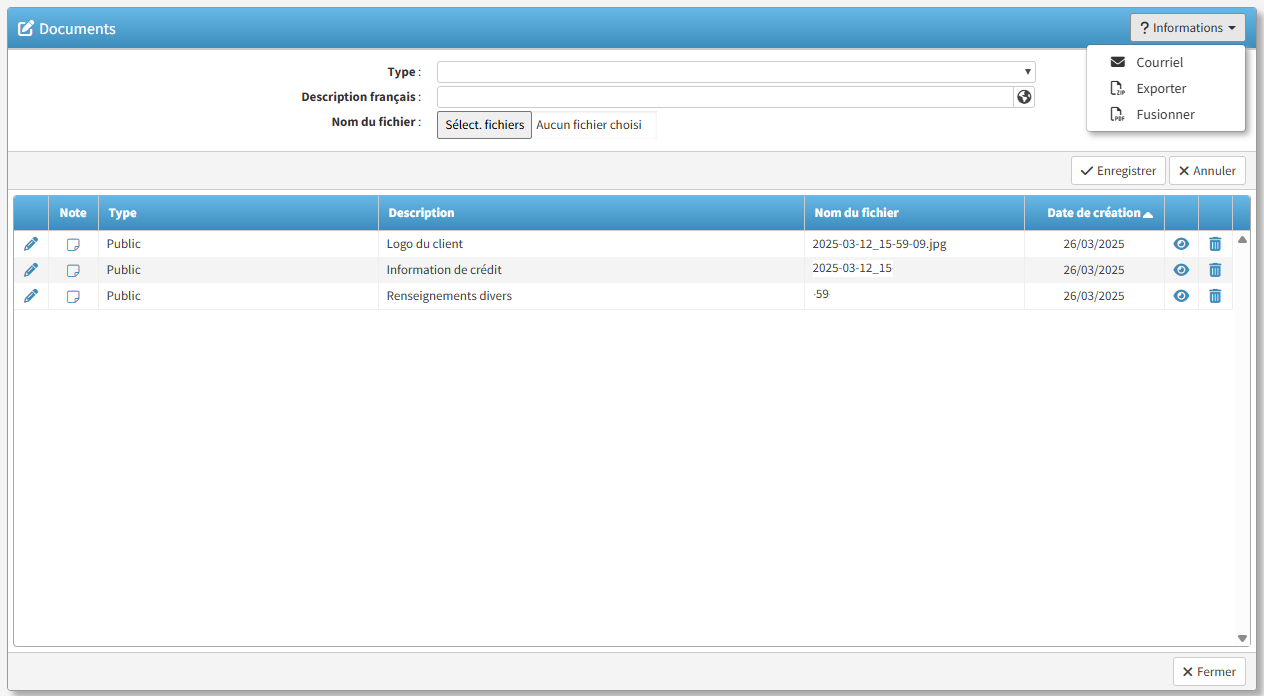
Task: View the Renseignements divers document
Action: click(x=1181, y=296)
